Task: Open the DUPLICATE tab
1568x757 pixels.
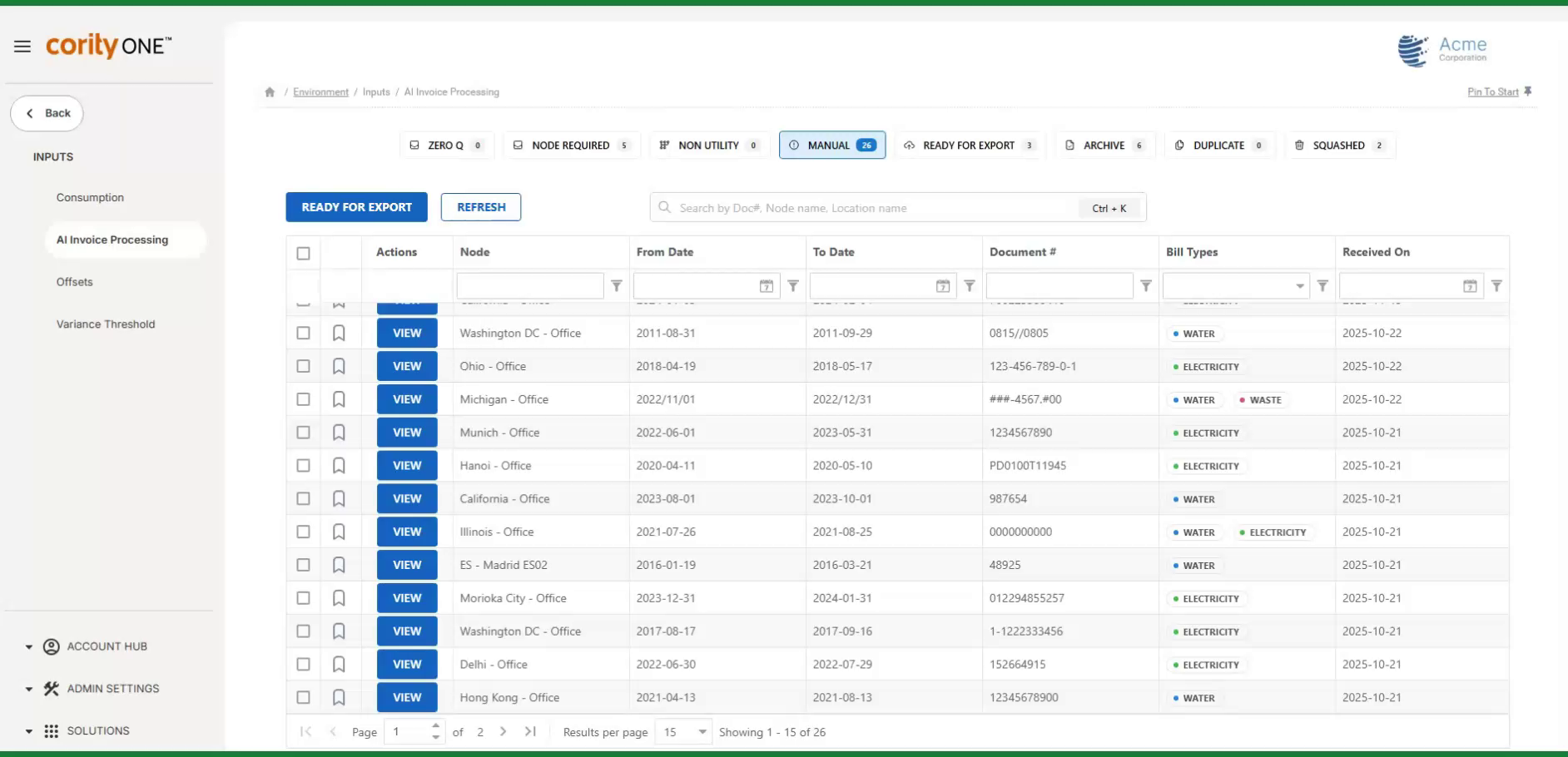Action: coord(1219,145)
